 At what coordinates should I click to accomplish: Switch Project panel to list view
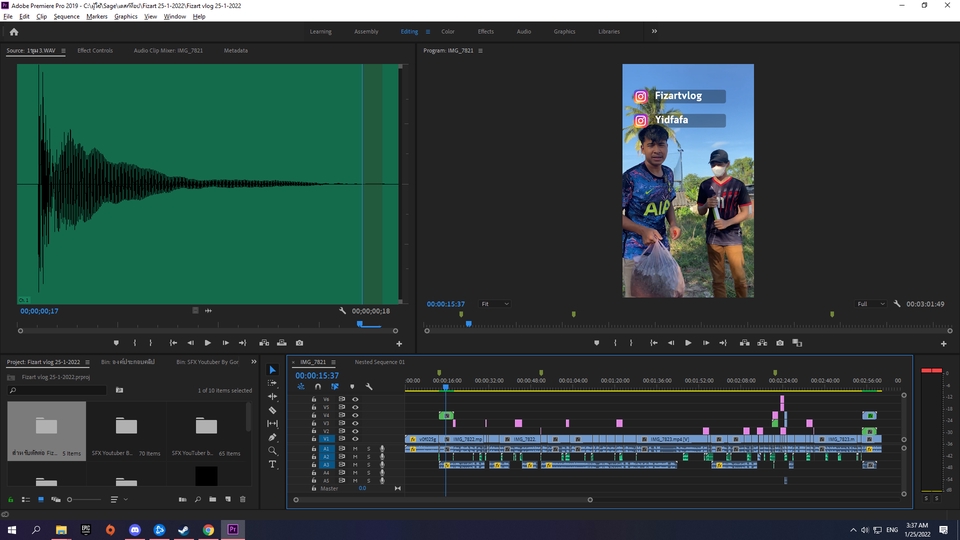click(26, 499)
